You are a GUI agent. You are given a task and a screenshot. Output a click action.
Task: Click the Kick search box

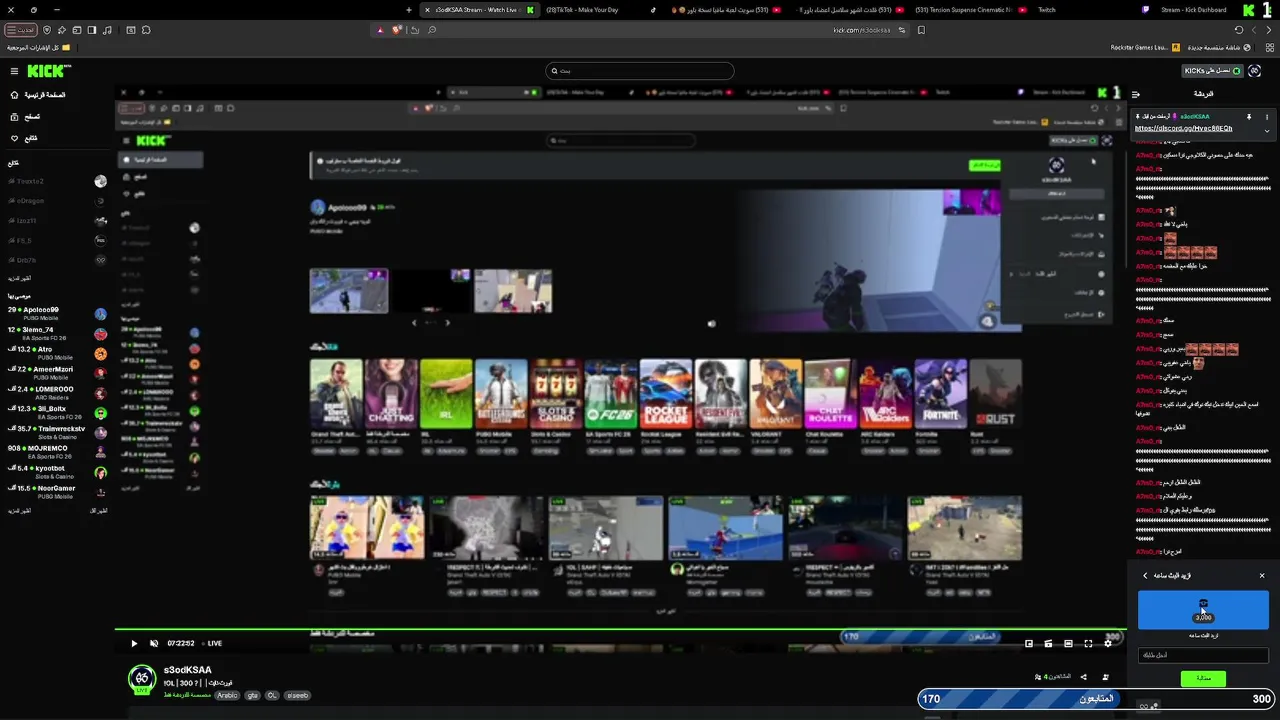click(640, 71)
